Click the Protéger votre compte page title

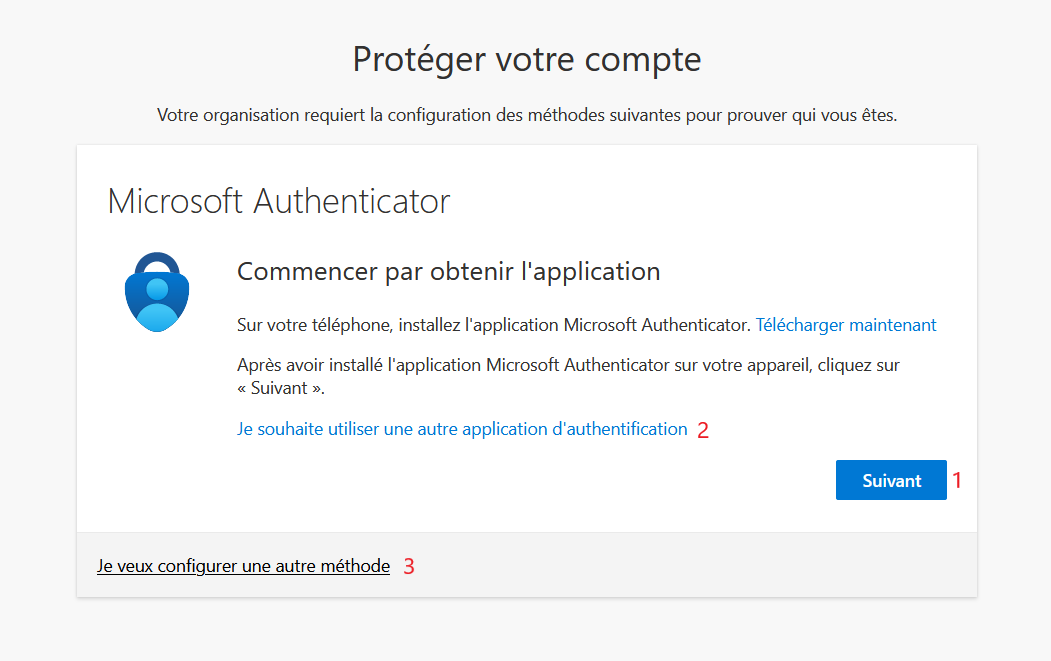(527, 60)
